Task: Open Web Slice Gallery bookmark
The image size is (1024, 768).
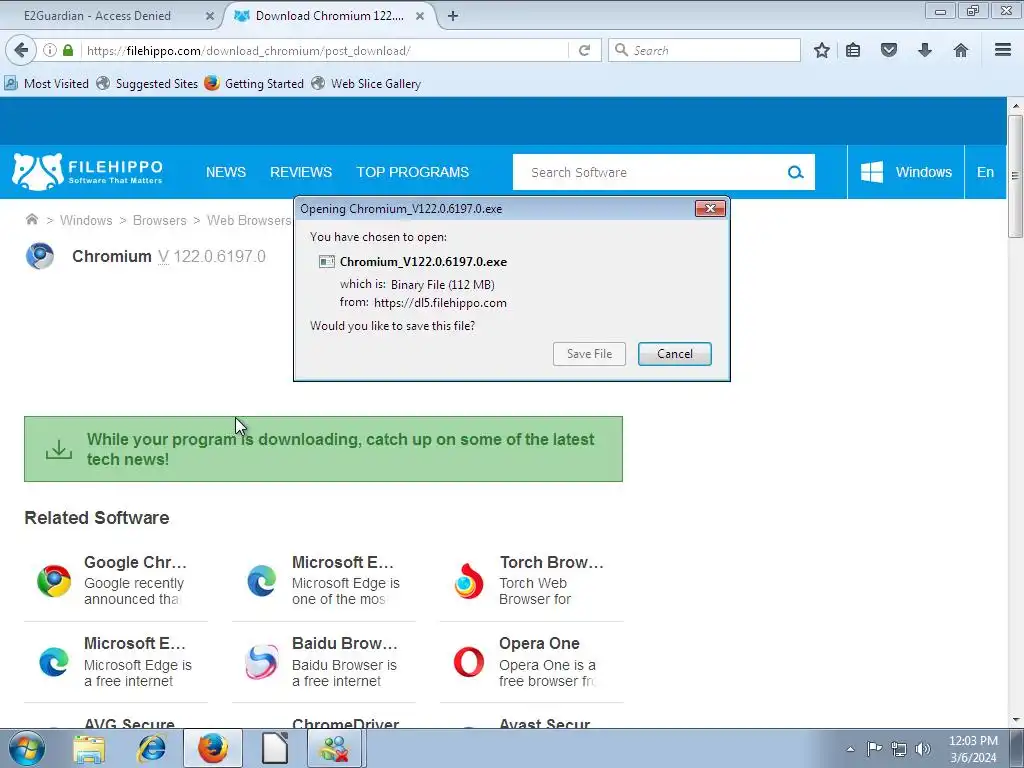Action: tap(366, 84)
